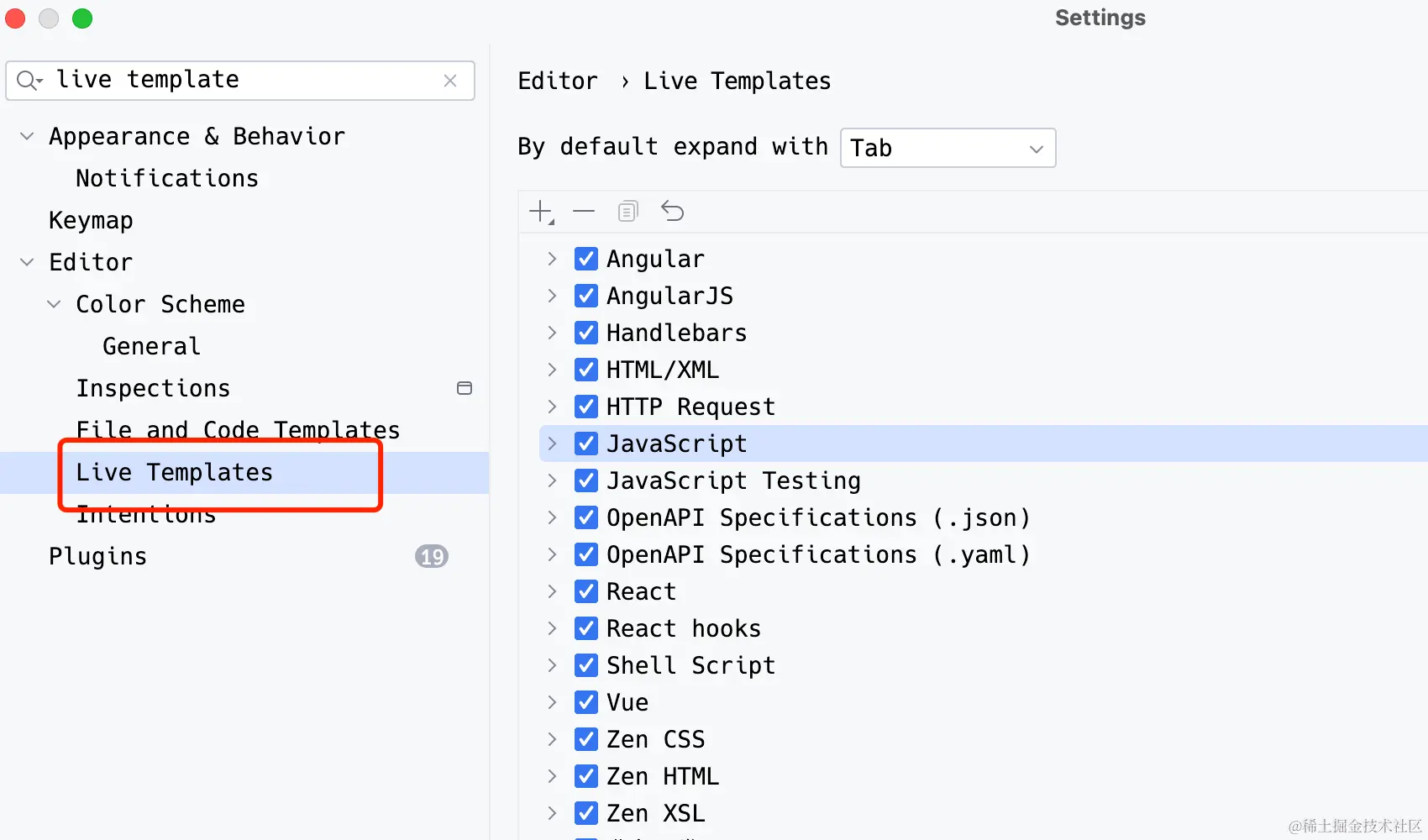Image resolution: width=1428 pixels, height=840 pixels.
Task: Expand the Zen XSL group chevron
Action: (x=552, y=813)
